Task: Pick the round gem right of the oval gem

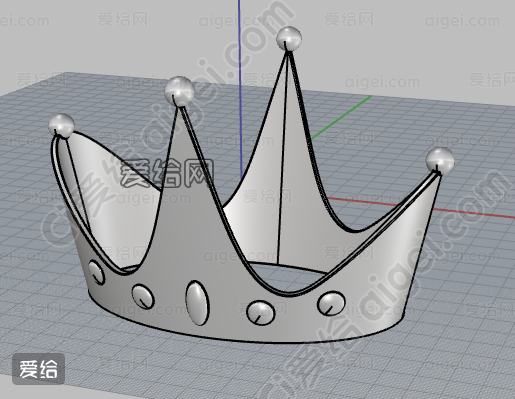Action: pos(261,313)
